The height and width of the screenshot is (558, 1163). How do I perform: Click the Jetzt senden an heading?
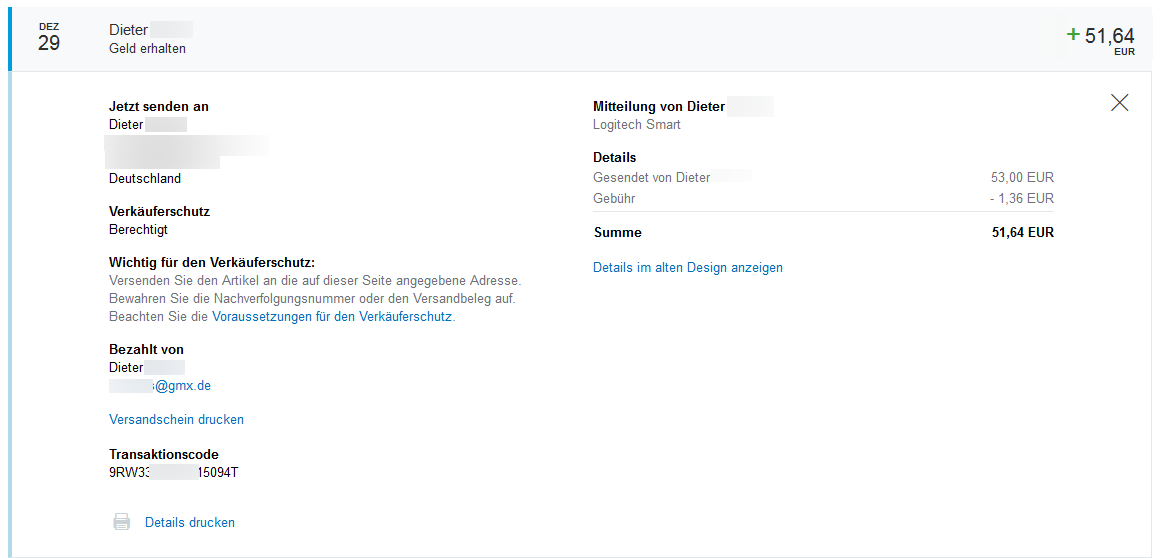coord(159,106)
